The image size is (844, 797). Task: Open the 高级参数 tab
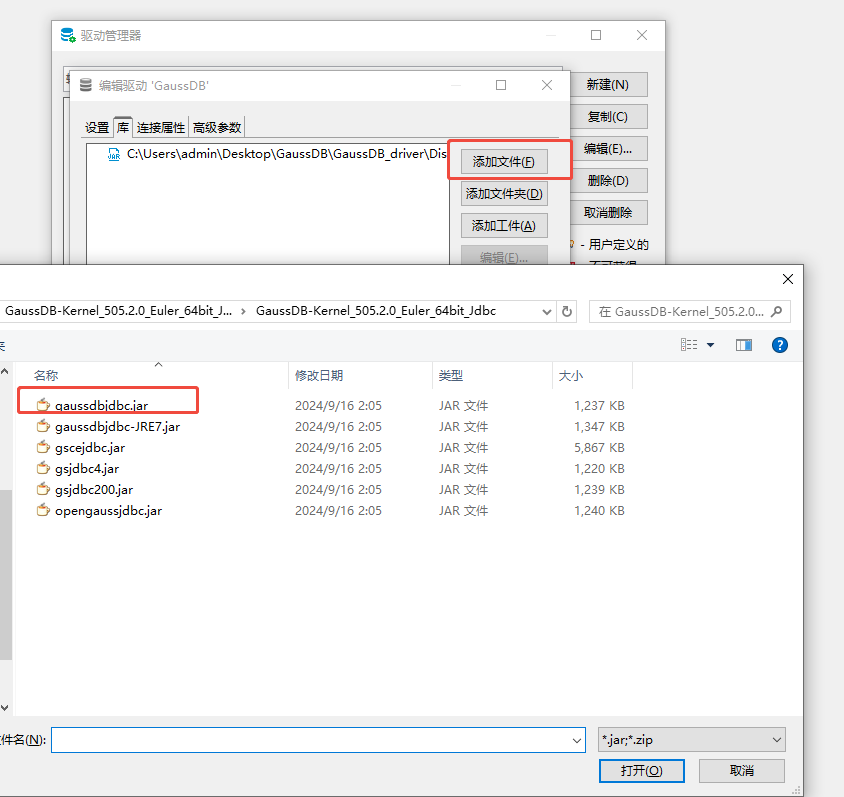click(217, 127)
